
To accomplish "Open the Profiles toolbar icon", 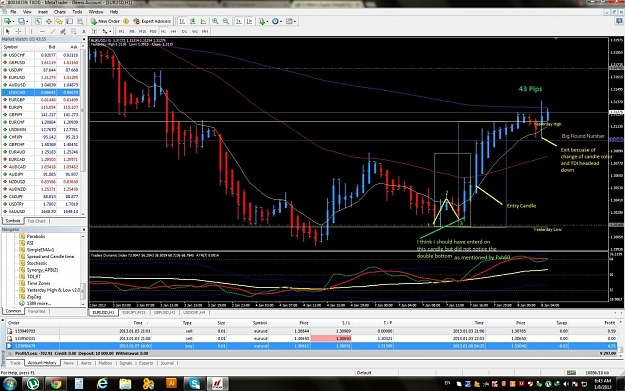I will tap(22, 21).
